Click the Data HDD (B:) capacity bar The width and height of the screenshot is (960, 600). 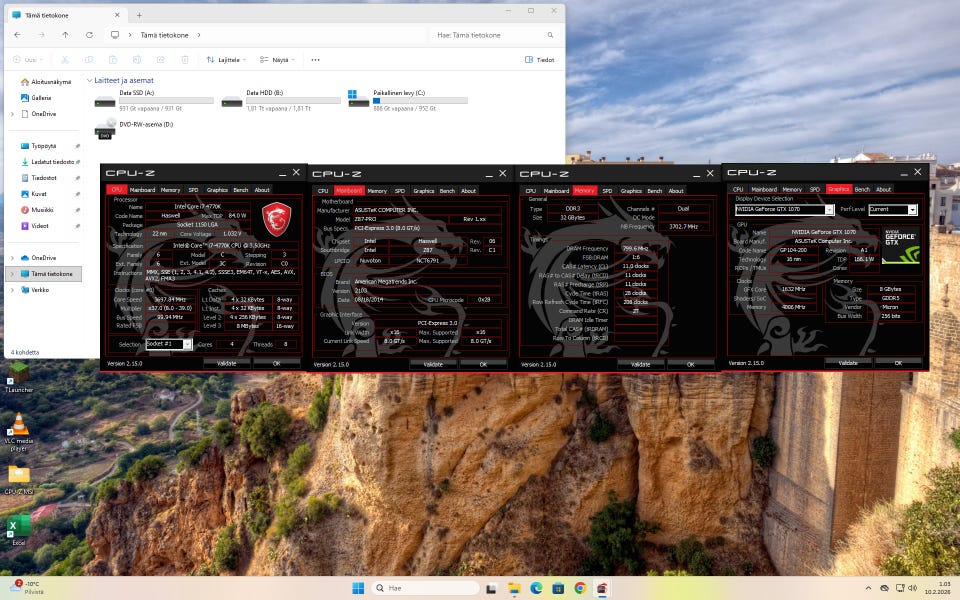point(293,100)
